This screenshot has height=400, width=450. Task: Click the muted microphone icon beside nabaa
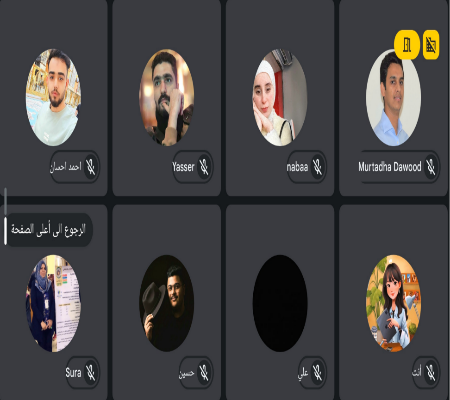coord(317,167)
